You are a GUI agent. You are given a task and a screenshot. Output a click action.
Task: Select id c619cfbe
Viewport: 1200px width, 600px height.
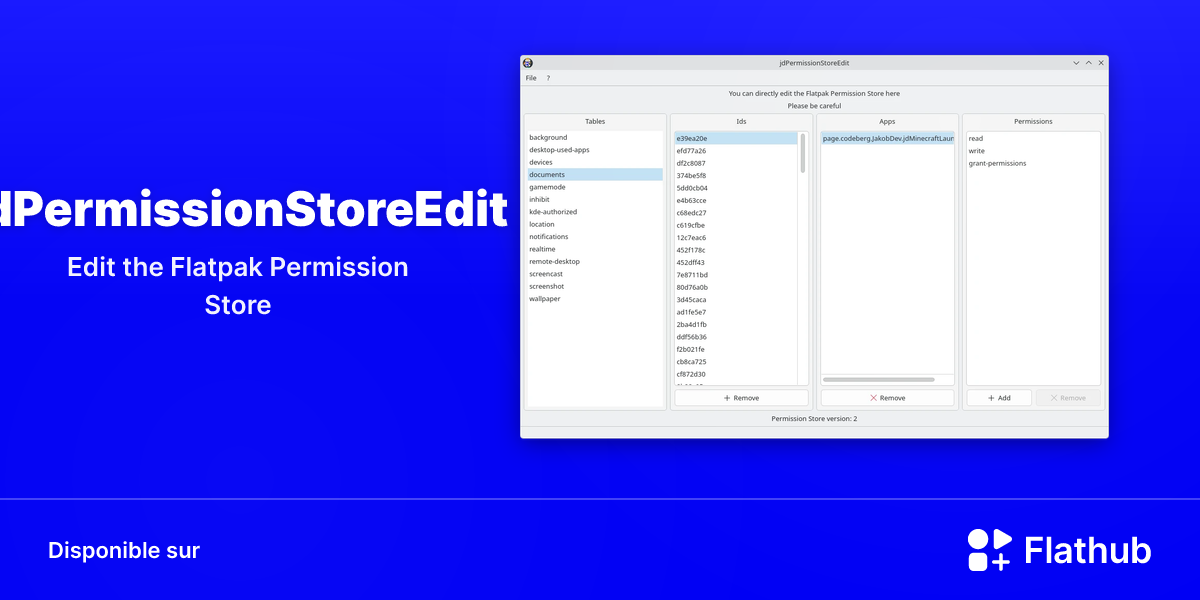tap(736, 225)
